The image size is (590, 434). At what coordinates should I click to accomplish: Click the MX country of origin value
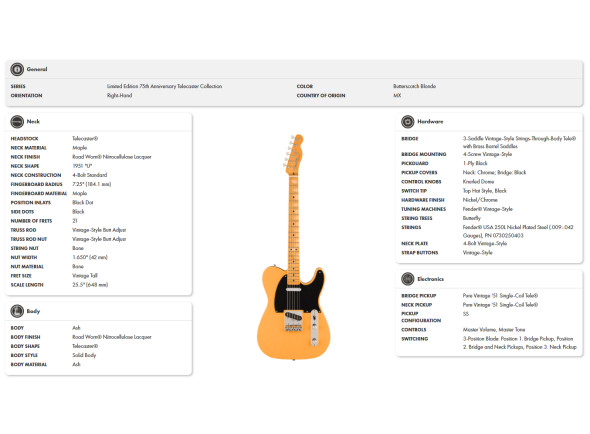click(x=397, y=95)
